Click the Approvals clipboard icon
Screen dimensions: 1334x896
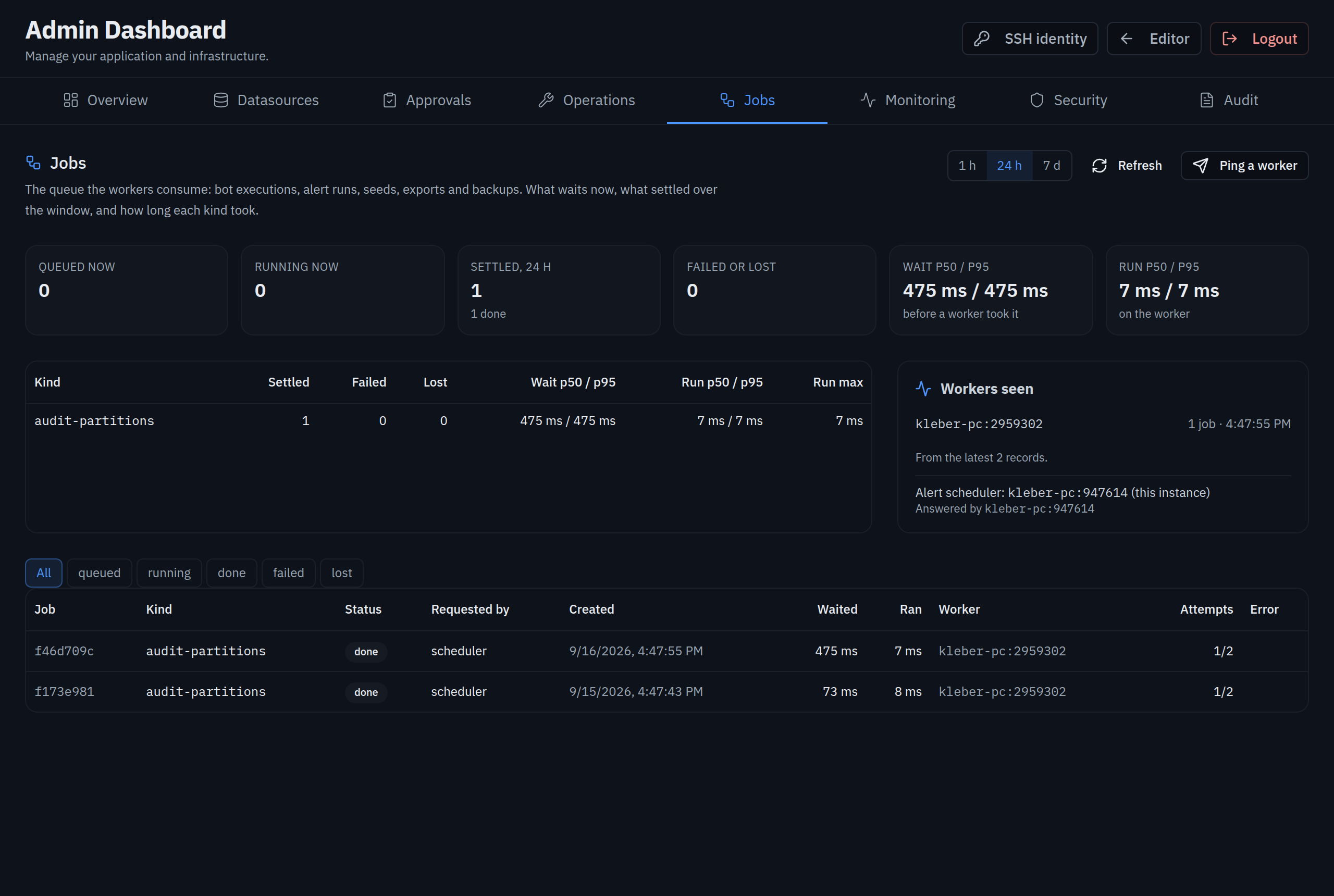pos(390,100)
